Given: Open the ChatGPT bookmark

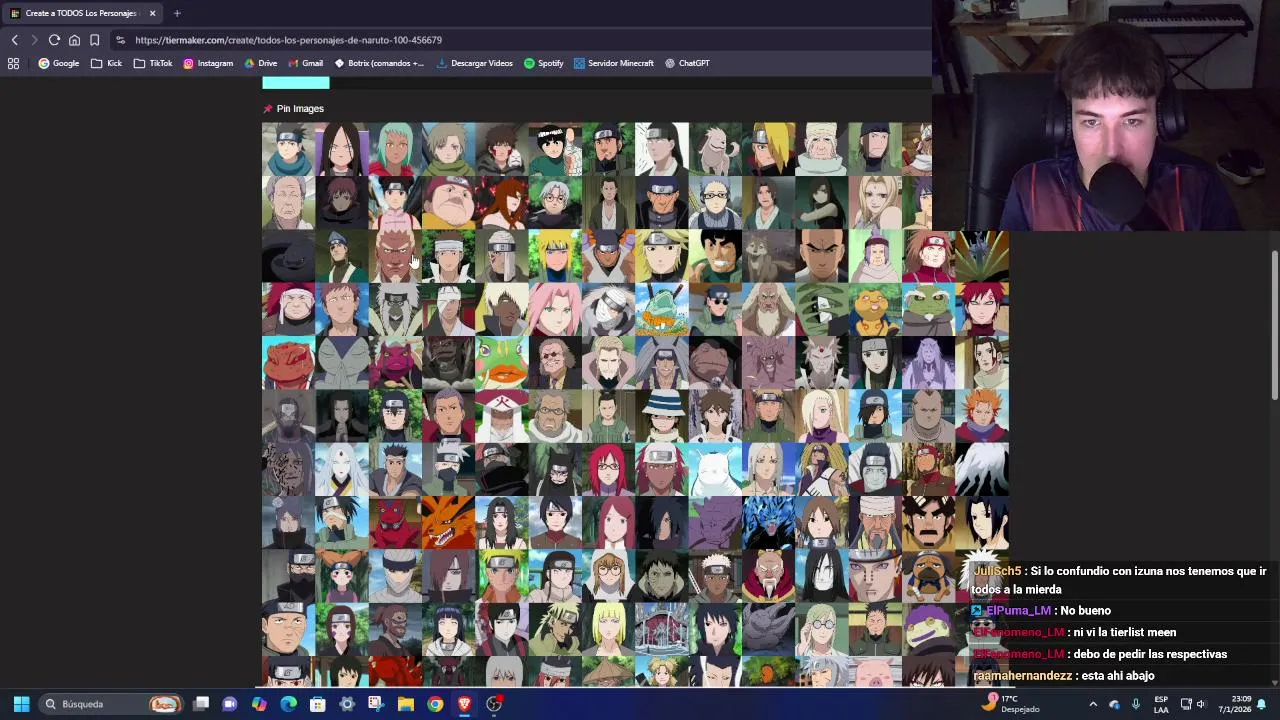Looking at the screenshot, I should pyautogui.click(x=687, y=63).
